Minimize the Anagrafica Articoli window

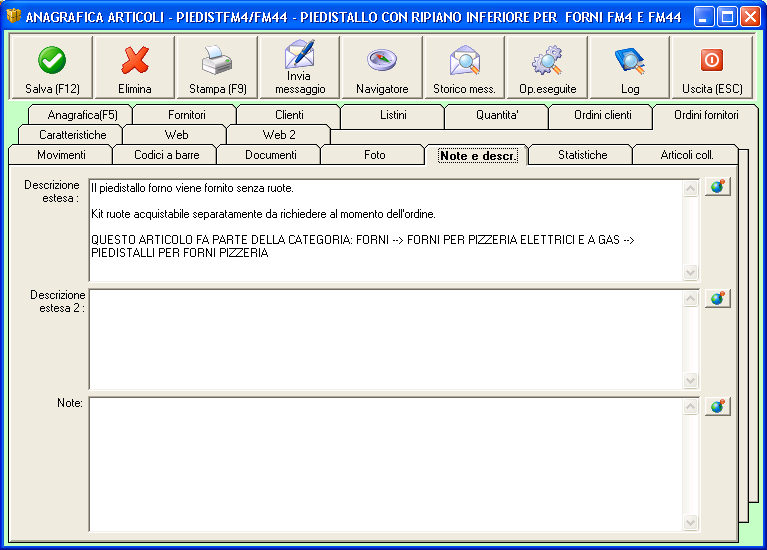[x=703, y=17]
